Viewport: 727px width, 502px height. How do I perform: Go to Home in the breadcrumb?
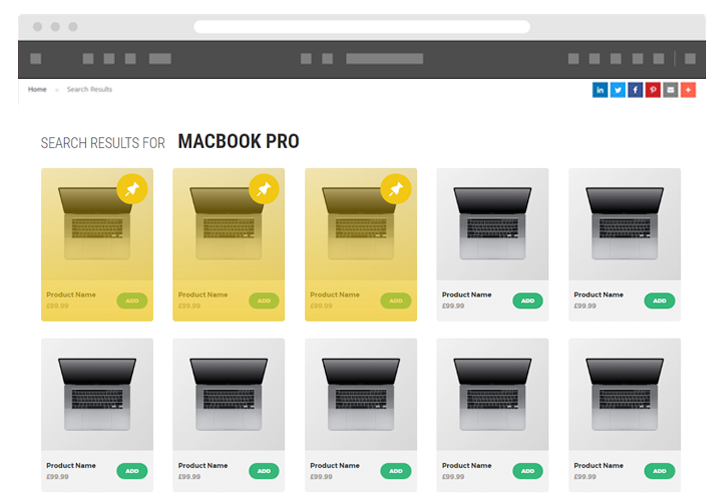(37, 89)
